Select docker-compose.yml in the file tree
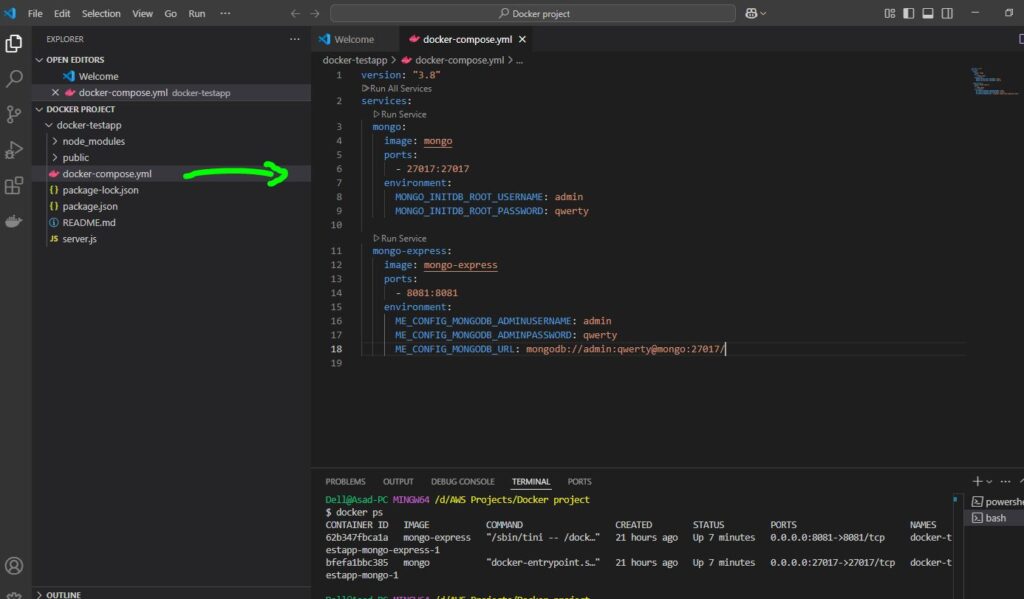The width and height of the screenshot is (1024, 599). 107,174
